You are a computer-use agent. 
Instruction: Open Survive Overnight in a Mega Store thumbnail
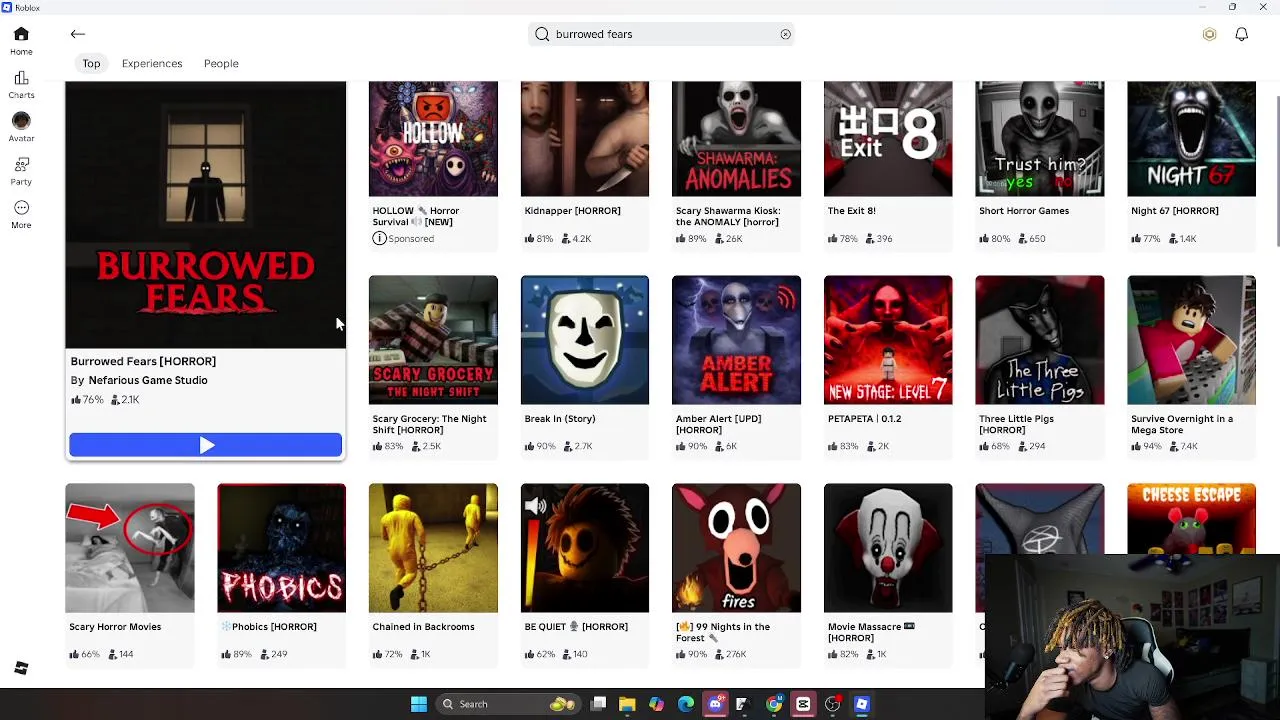(1191, 340)
